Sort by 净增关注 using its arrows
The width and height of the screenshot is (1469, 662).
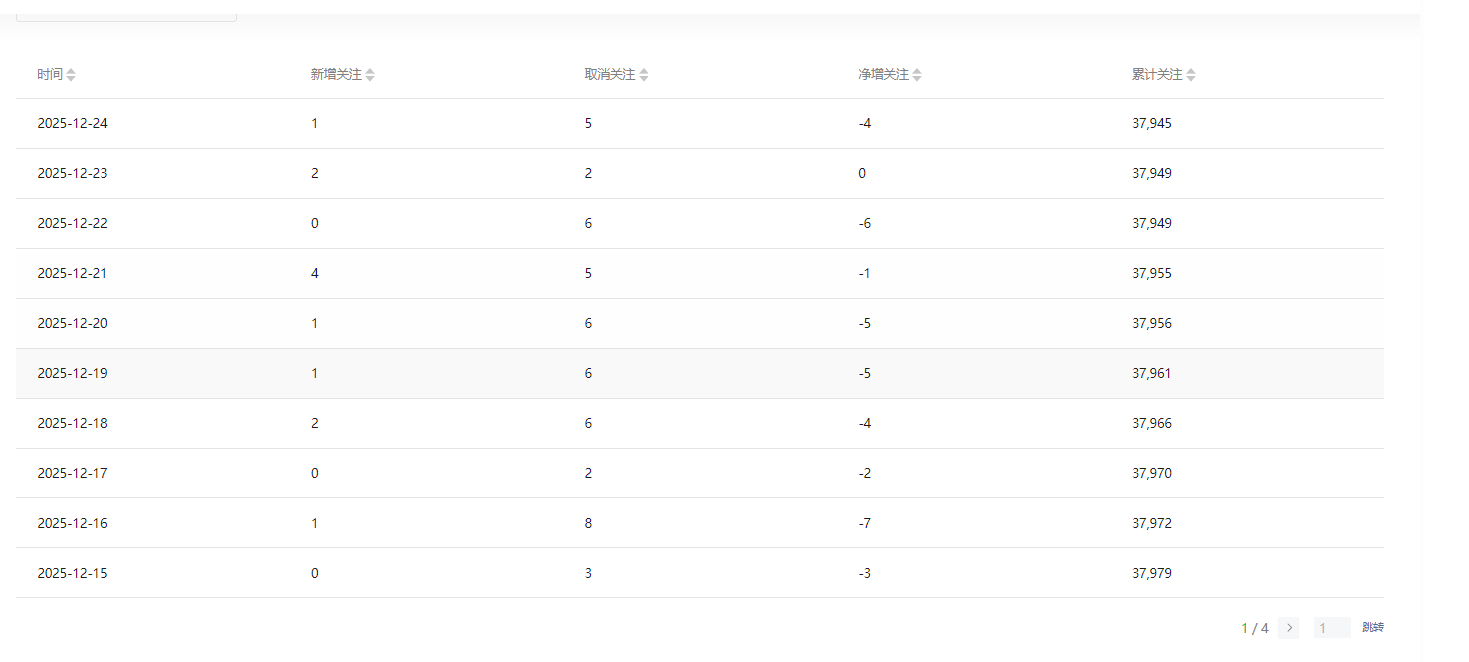point(917,75)
